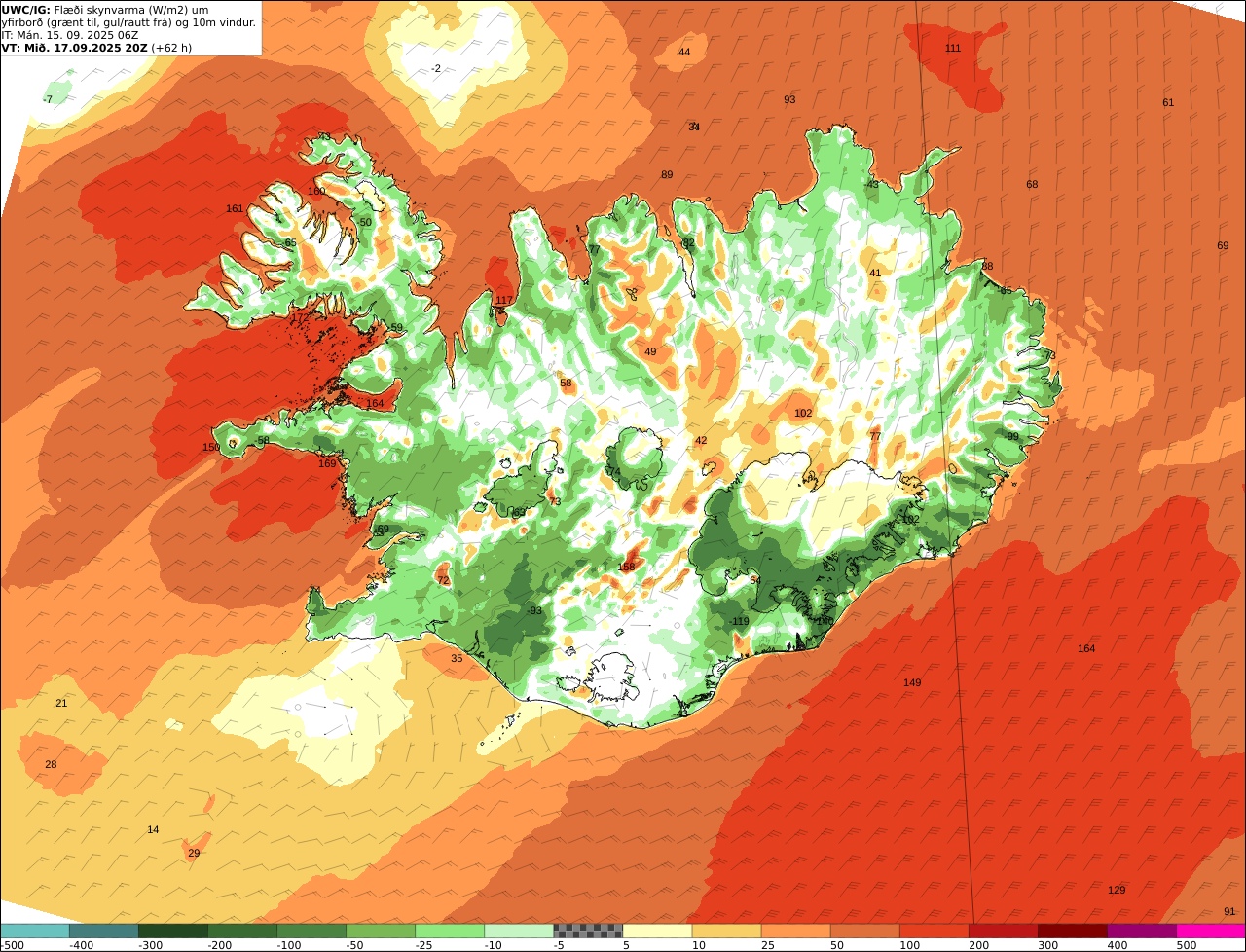Click the map value '-2'
Image resolution: width=1246 pixels, height=952 pixels.
[436, 68]
